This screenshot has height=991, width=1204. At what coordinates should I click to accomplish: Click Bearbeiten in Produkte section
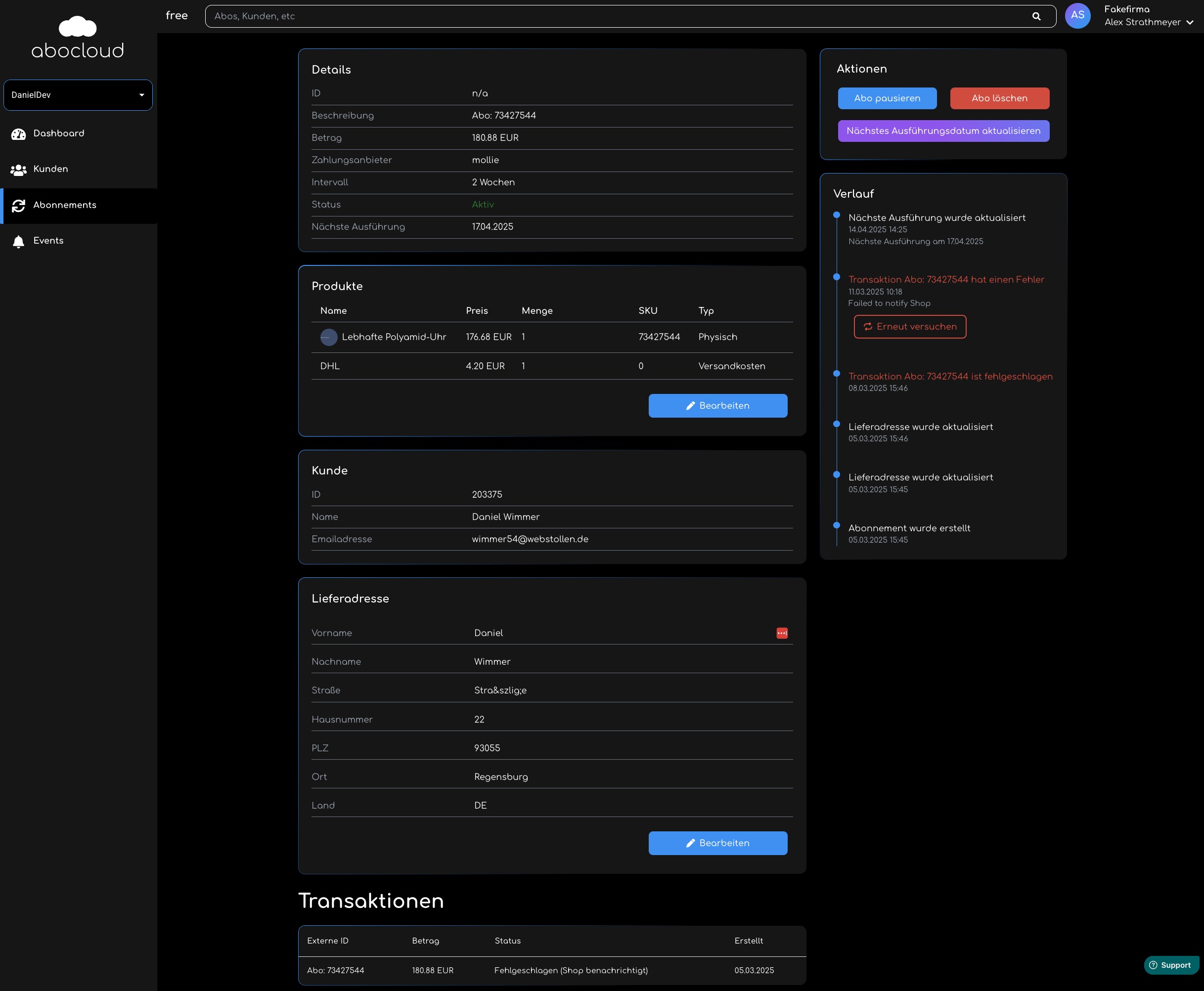pyautogui.click(x=717, y=406)
